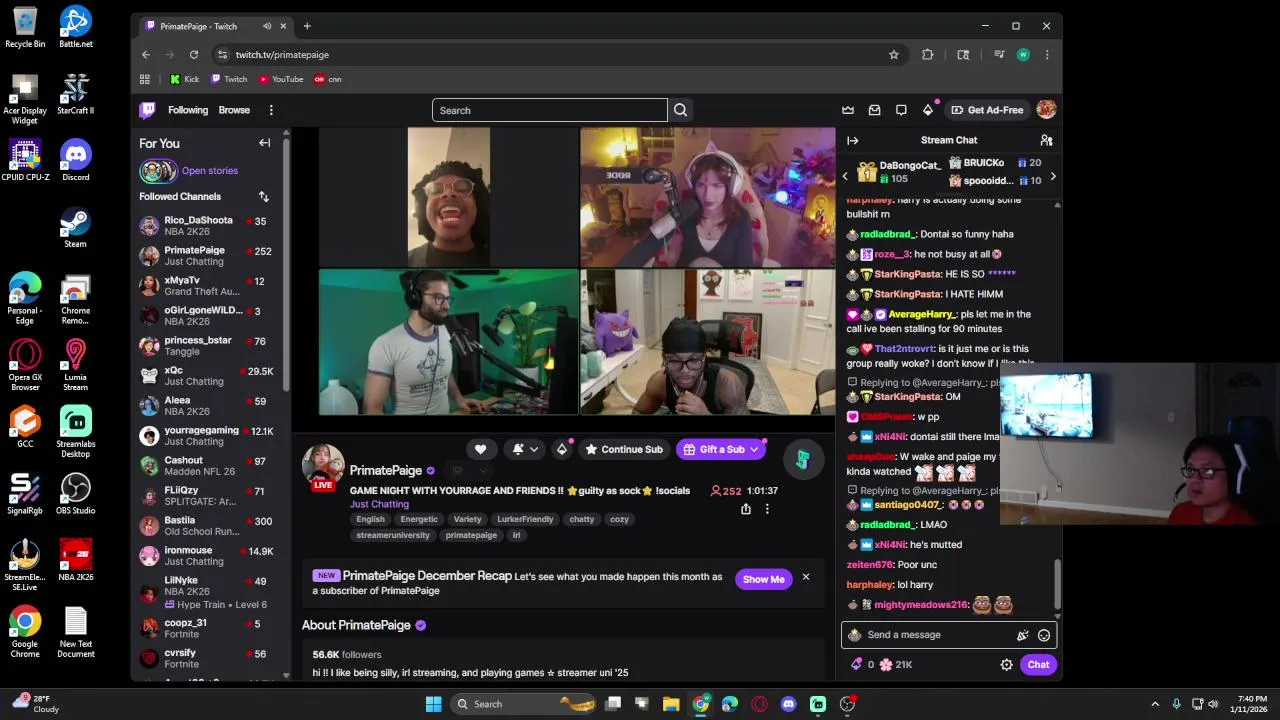Open the chat celebration party icon
The height and width of the screenshot is (720, 1280).
pos(1022,635)
